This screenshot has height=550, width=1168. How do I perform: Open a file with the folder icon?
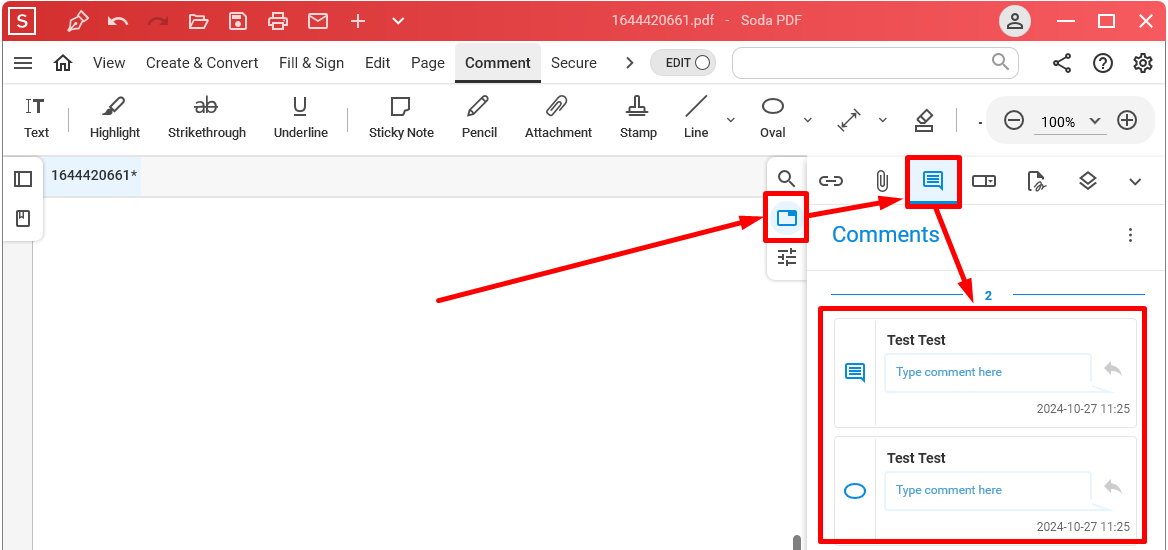pyautogui.click(x=198, y=21)
